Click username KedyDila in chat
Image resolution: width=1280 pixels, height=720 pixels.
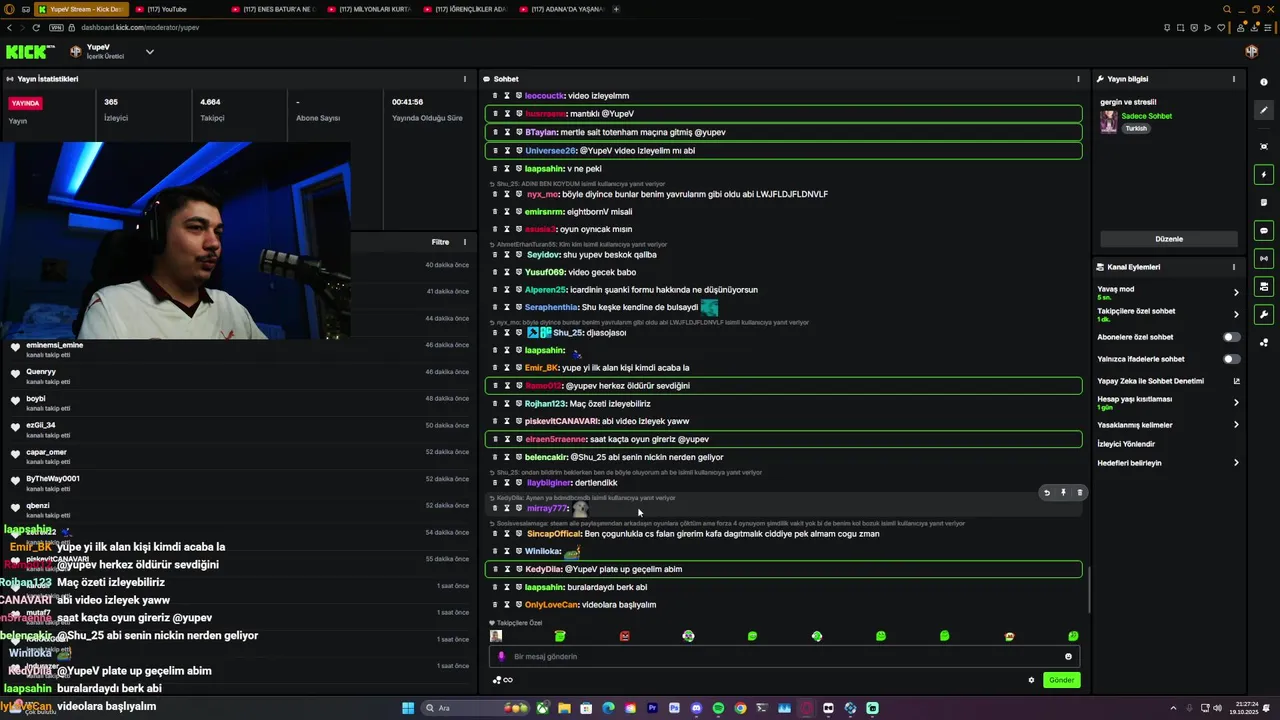coord(543,569)
